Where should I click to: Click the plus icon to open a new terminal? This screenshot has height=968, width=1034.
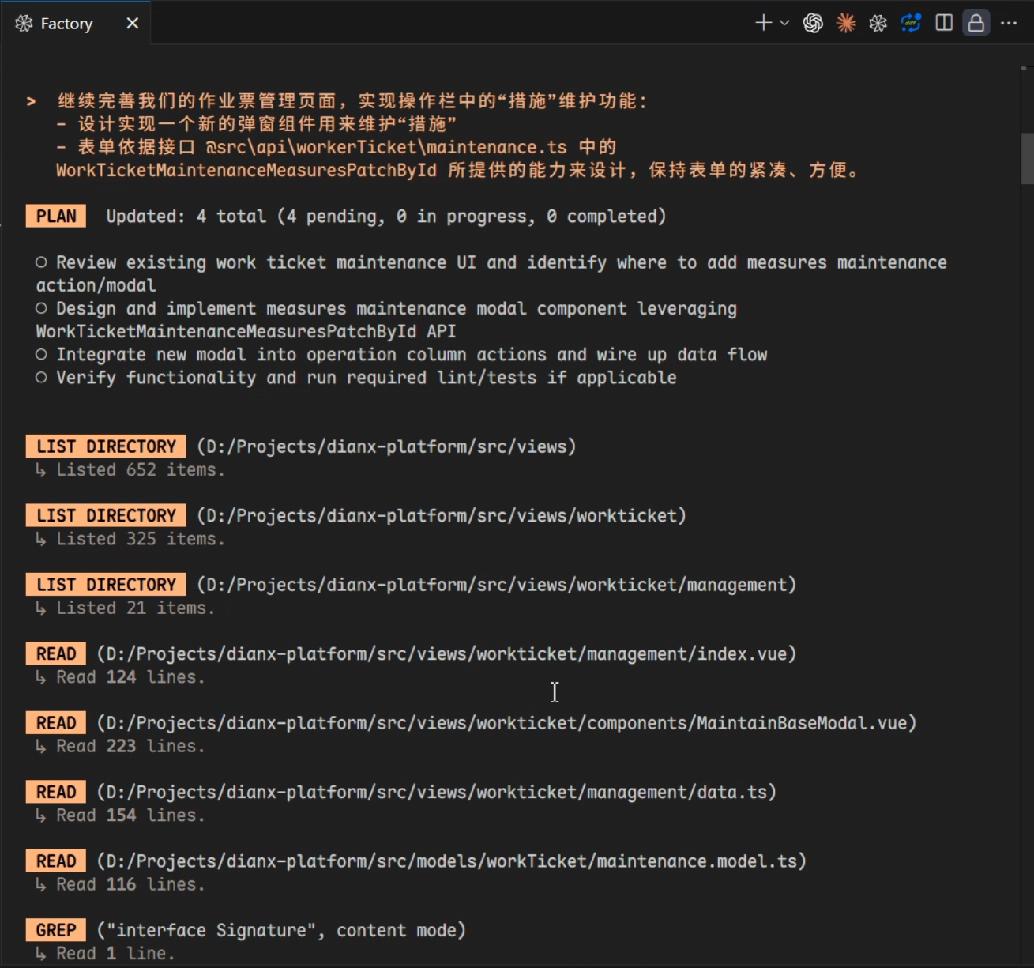pos(763,23)
